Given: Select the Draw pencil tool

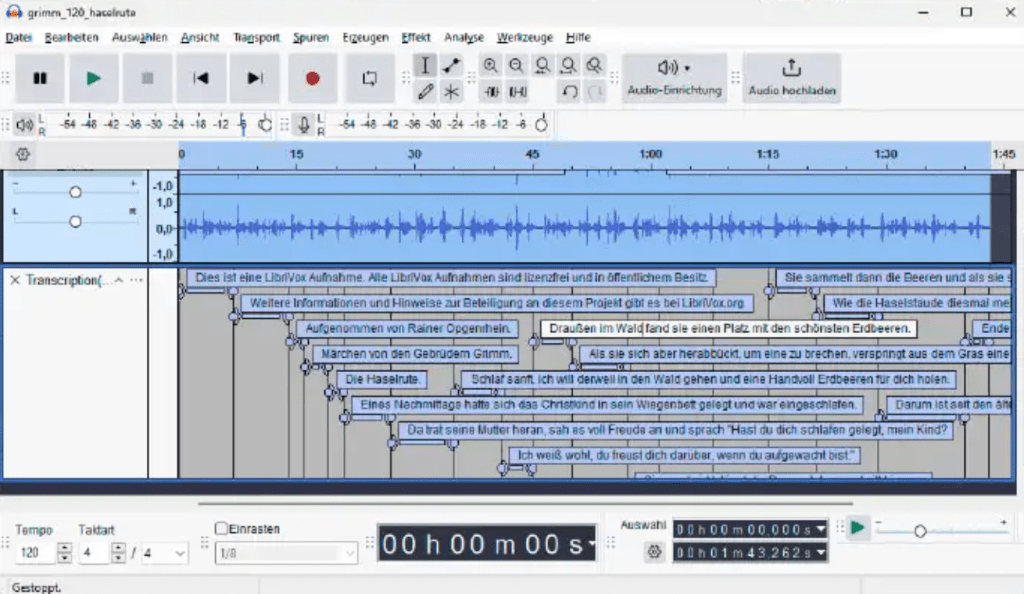Looking at the screenshot, I should pyautogui.click(x=425, y=91).
